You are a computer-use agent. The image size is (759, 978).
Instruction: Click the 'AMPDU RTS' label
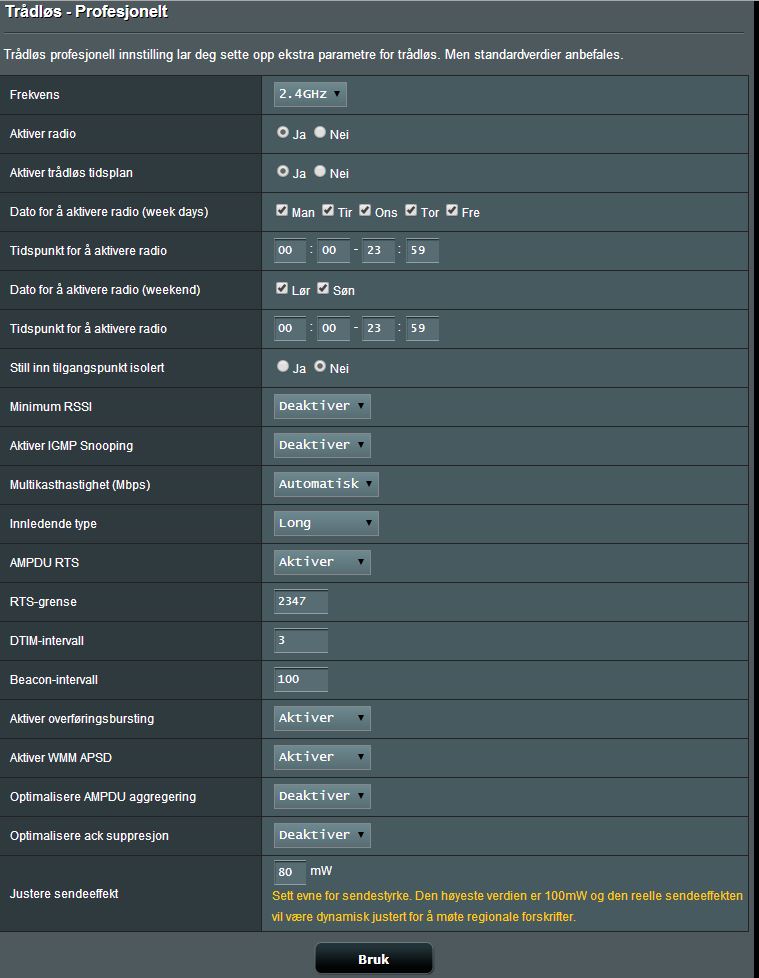[x=44, y=563]
